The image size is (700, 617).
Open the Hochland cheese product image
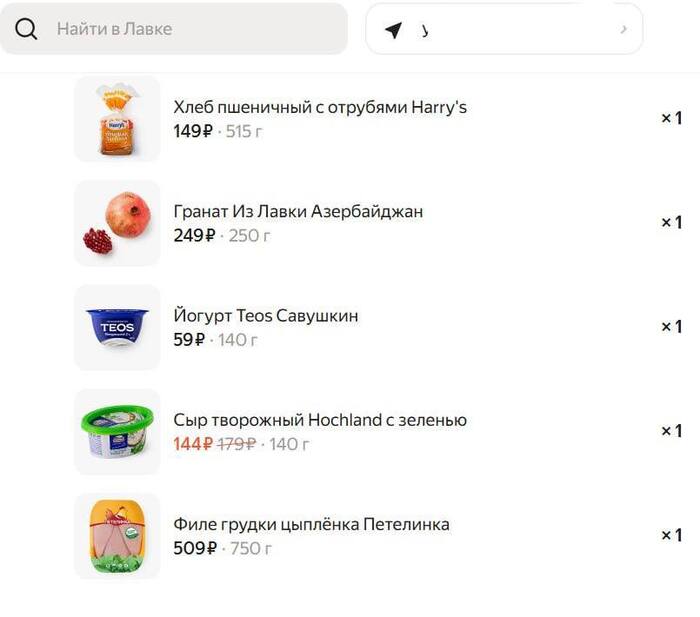(x=117, y=431)
